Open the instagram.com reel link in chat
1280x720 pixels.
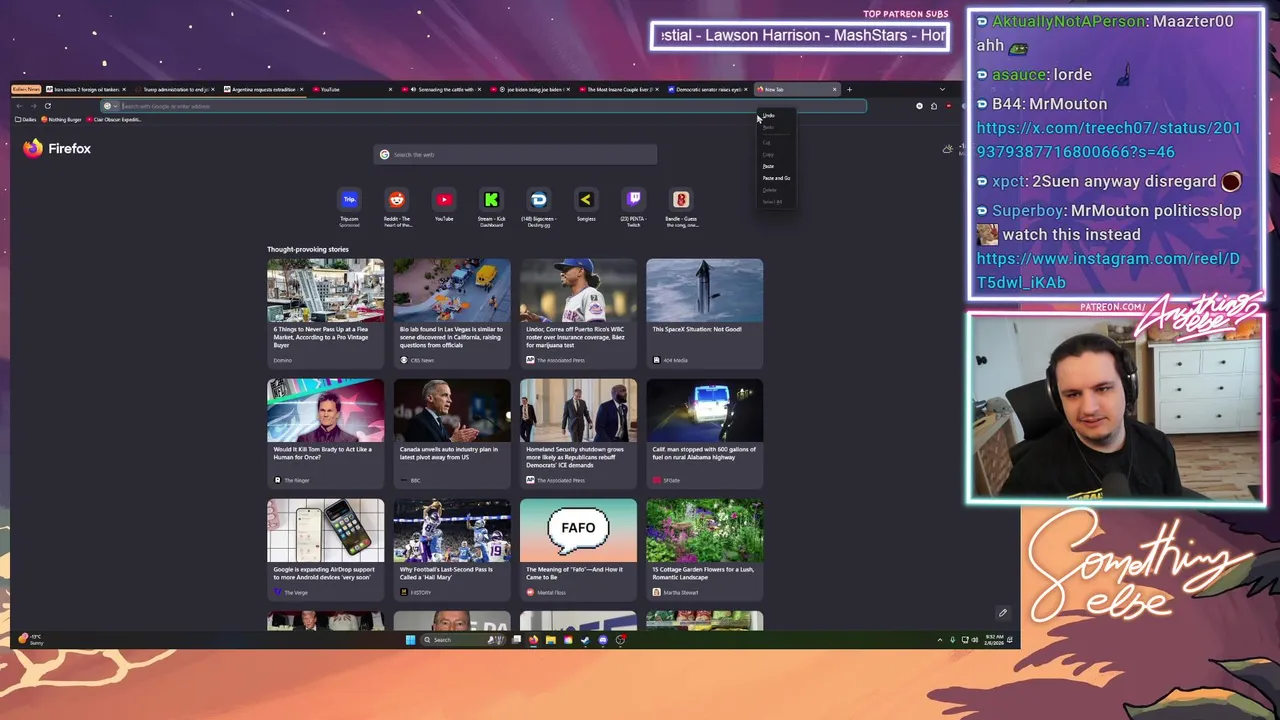[x=1108, y=270]
